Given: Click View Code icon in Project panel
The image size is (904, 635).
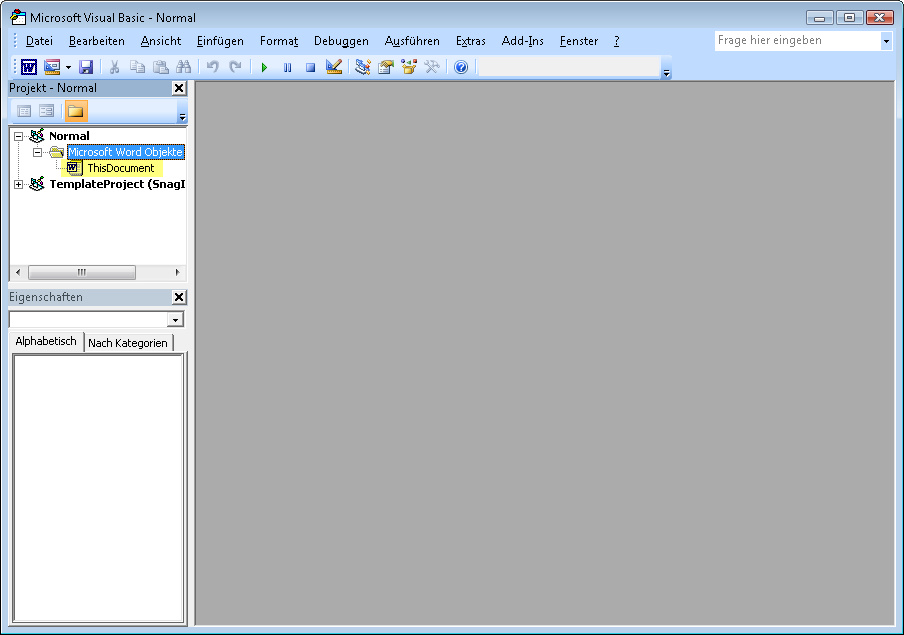Looking at the screenshot, I should (24, 111).
